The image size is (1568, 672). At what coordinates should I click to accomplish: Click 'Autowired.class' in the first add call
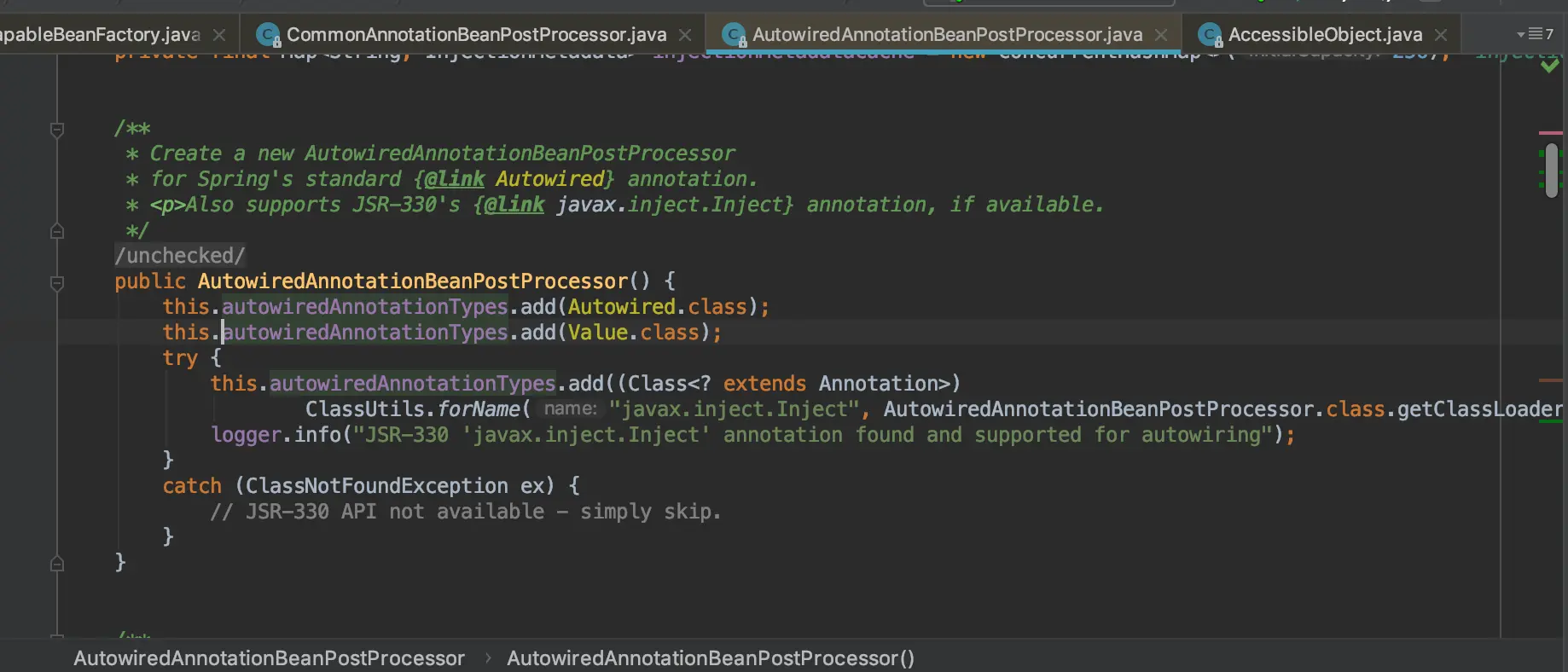(658, 307)
